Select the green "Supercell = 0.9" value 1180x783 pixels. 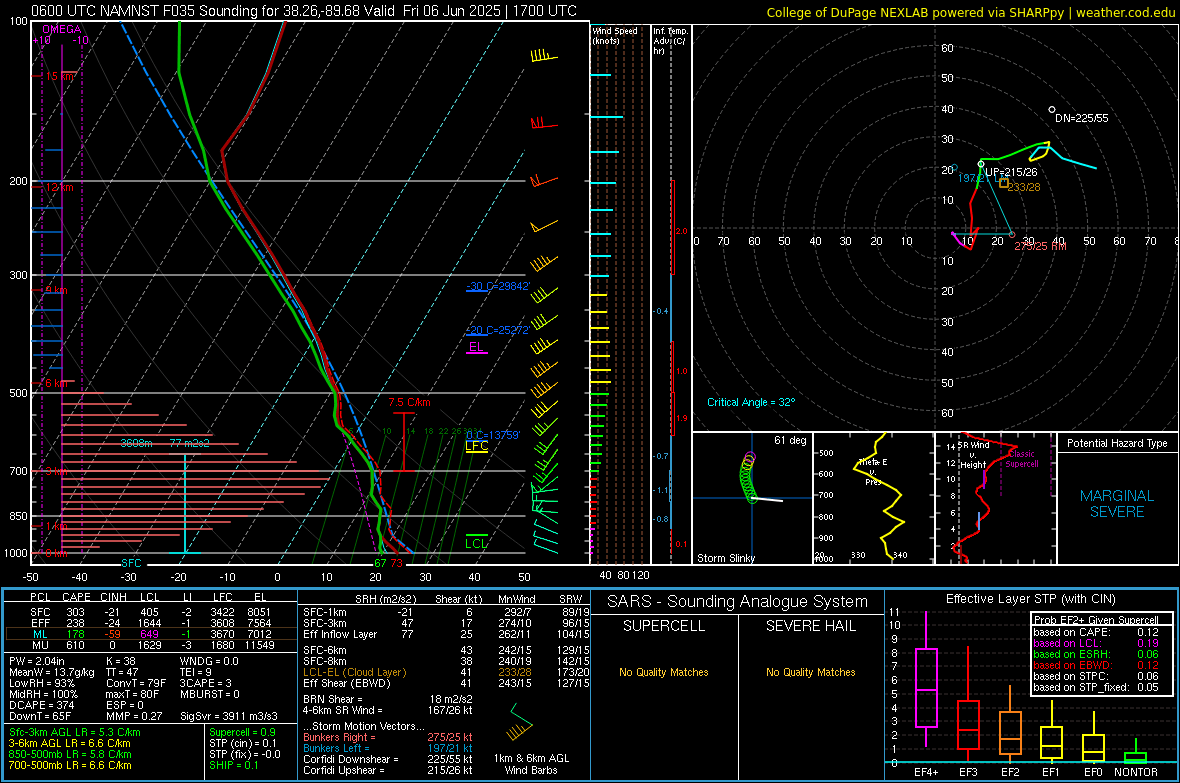click(242, 732)
